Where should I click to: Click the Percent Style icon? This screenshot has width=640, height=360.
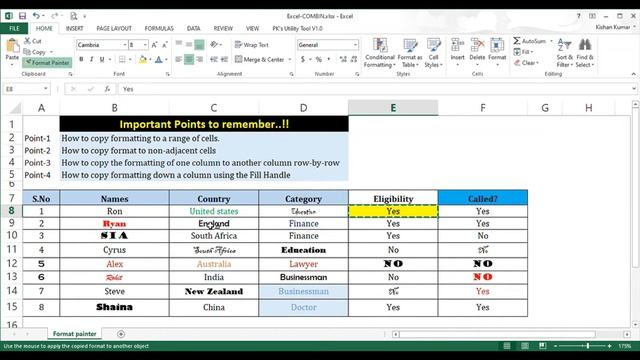point(319,60)
